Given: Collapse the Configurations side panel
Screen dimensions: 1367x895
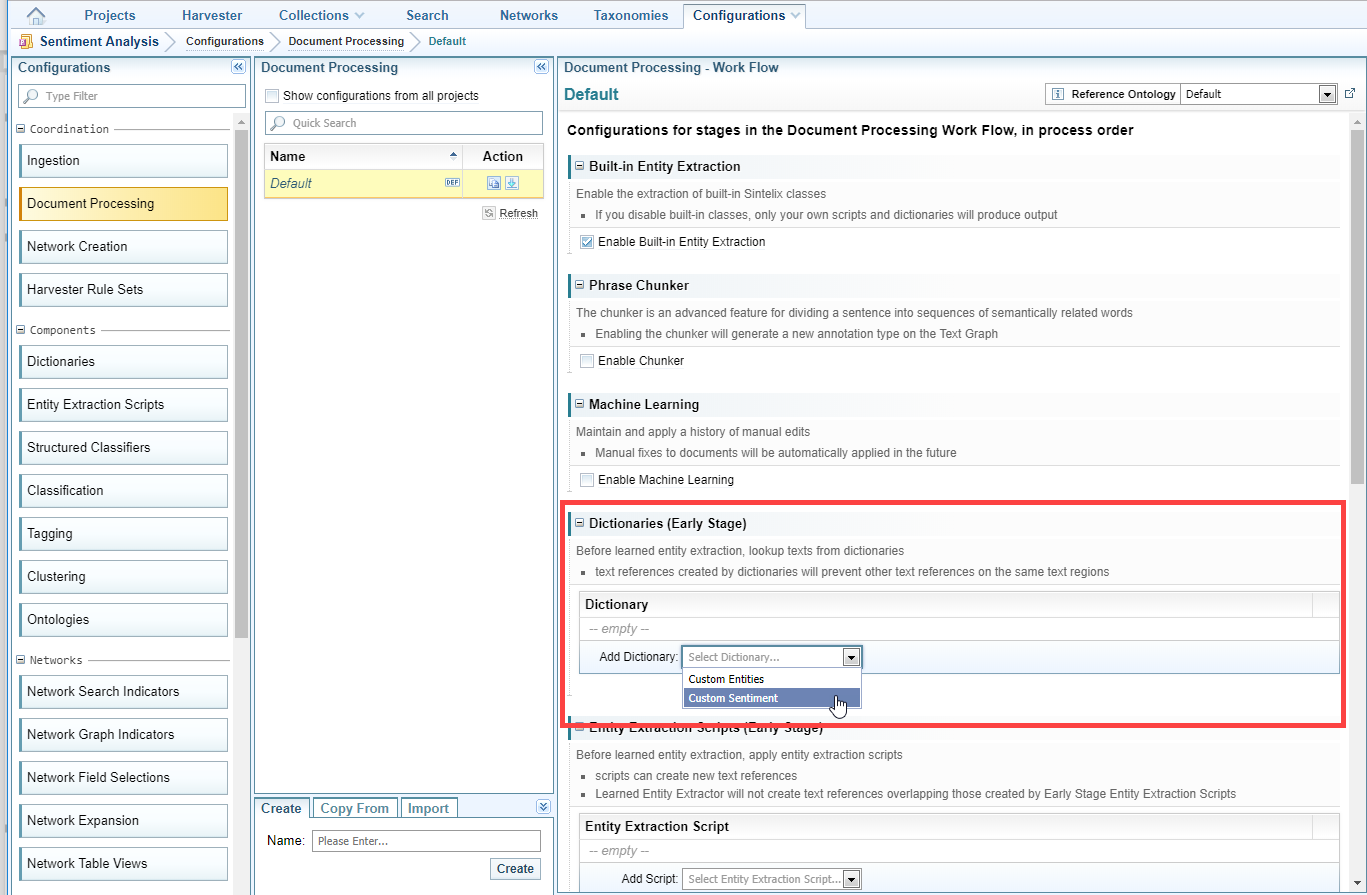Looking at the screenshot, I should [238, 67].
